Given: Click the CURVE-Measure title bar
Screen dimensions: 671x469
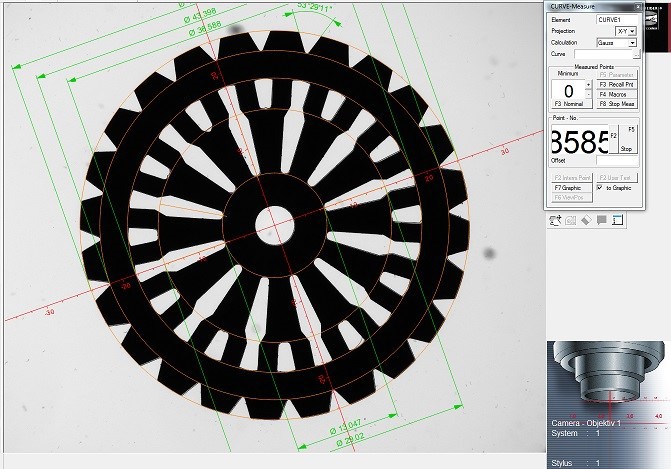Looking at the screenshot, I should (x=591, y=7).
